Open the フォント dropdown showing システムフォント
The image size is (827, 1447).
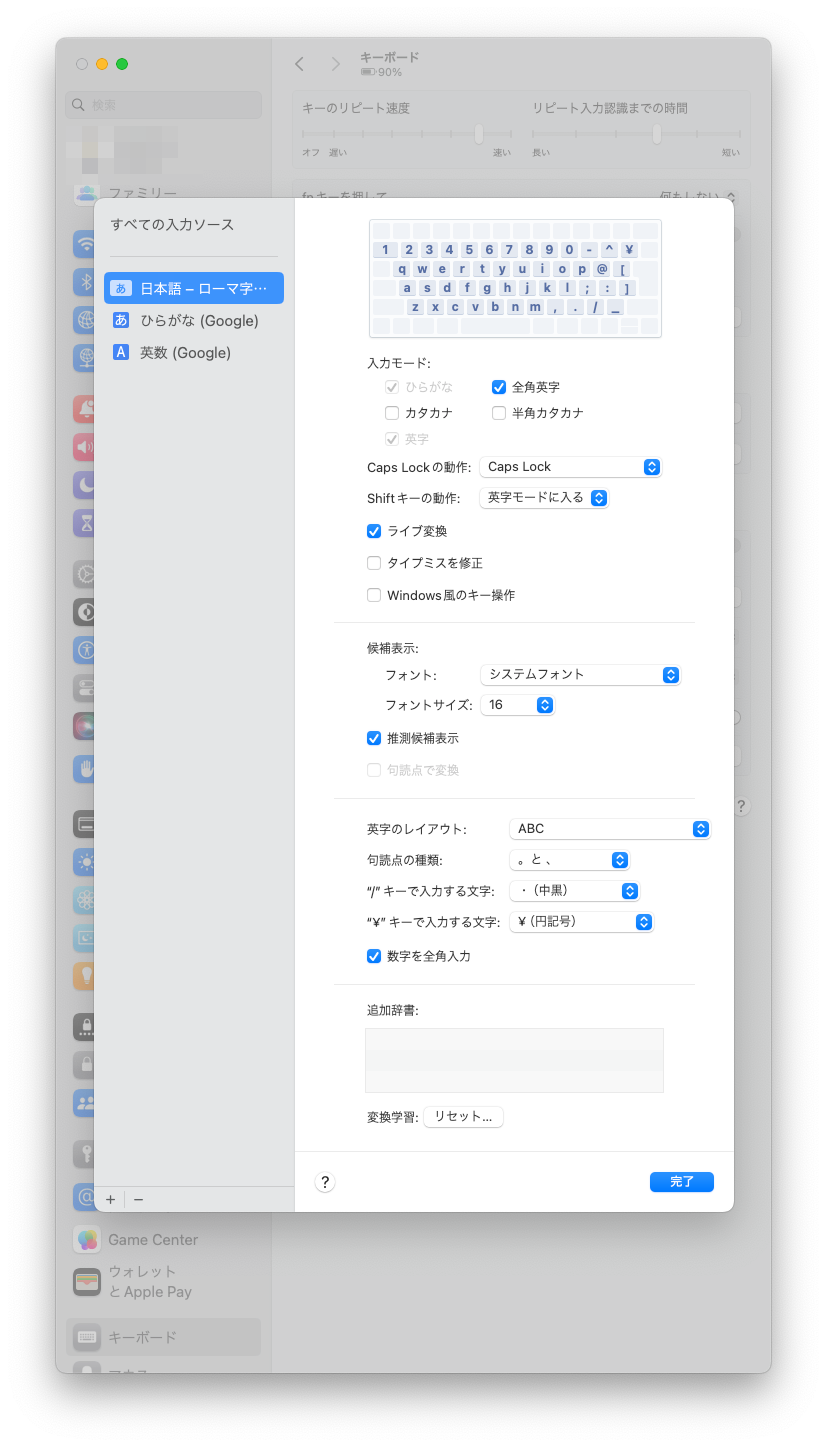click(x=580, y=675)
